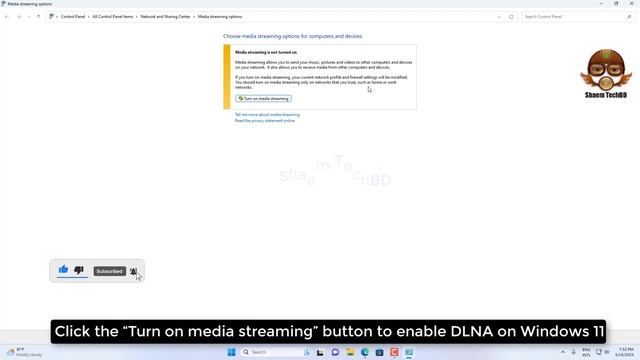Click the search highlights icon in taskbar search
Image resolution: width=640 pixels, height=360 pixels.
307,352
